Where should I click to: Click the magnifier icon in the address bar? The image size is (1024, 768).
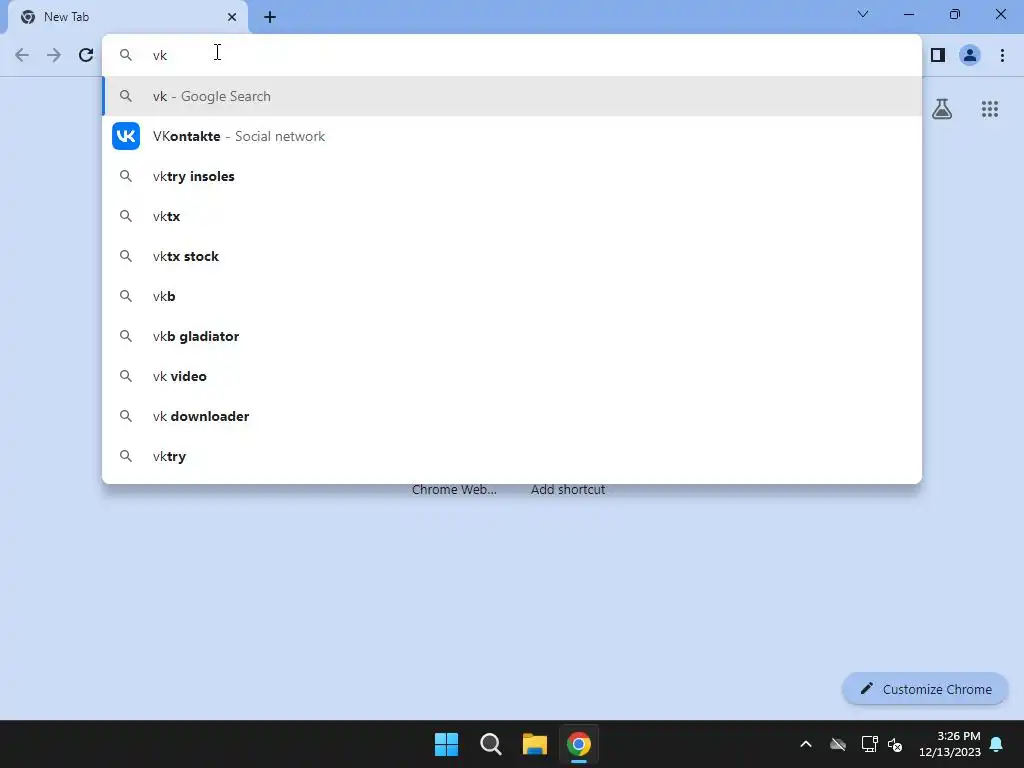[x=125, y=55]
